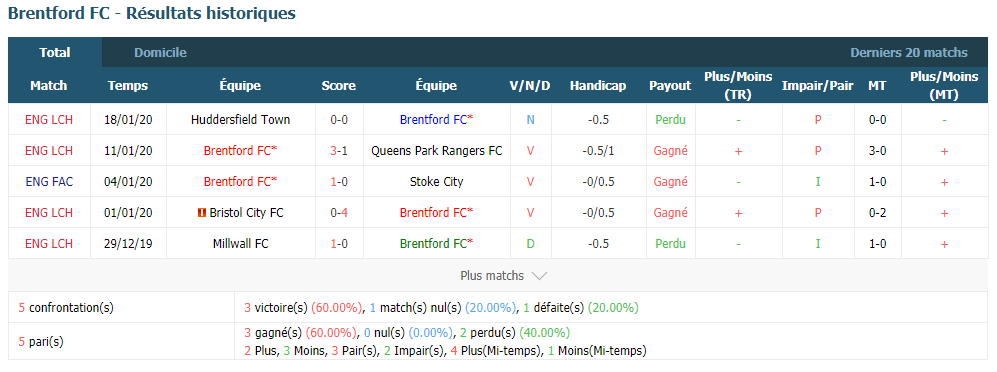
Task: Click the red card icon beside Bristol City FC
Action: pyautogui.click(x=202, y=213)
